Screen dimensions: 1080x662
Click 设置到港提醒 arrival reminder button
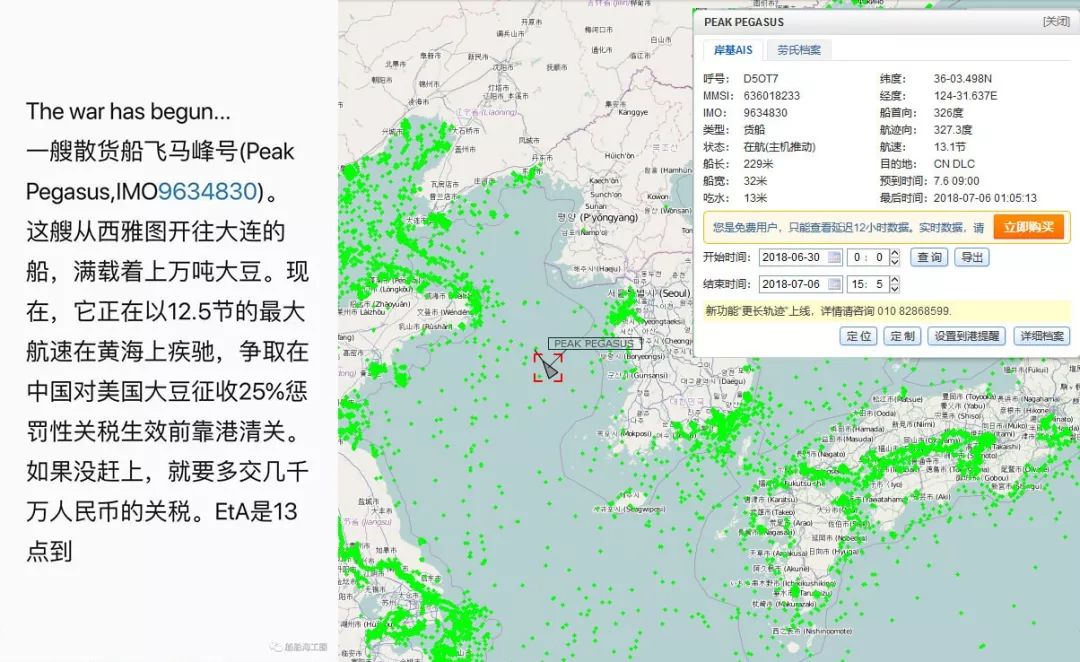pyautogui.click(x=967, y=336)
